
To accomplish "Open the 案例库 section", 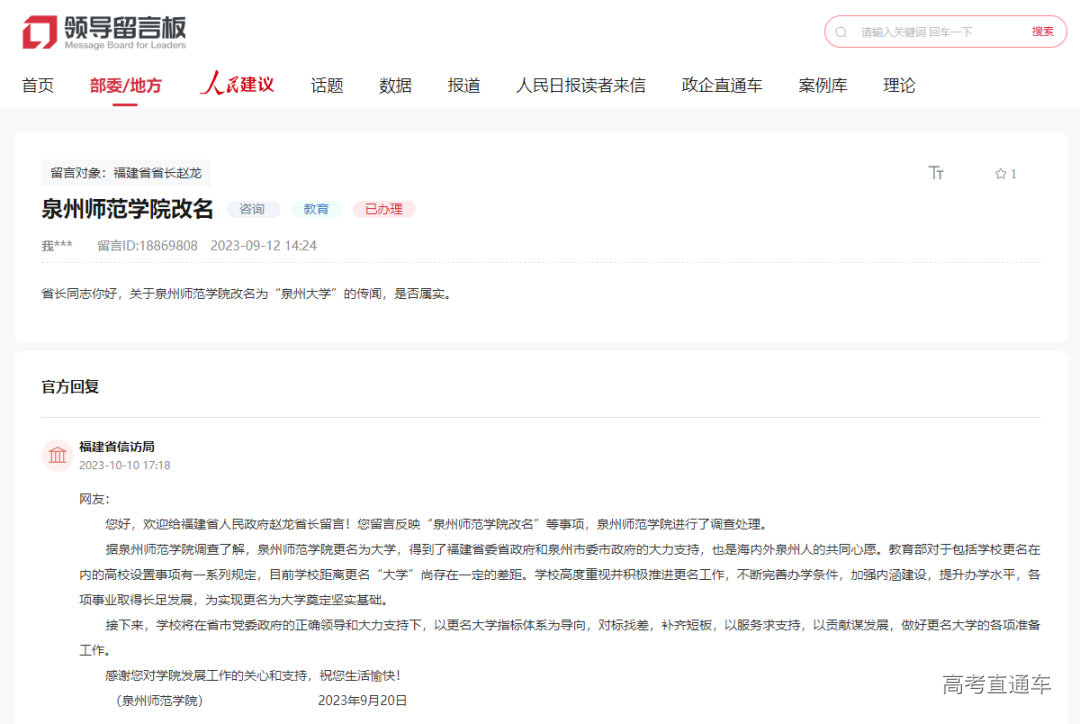I will point(823,86).
